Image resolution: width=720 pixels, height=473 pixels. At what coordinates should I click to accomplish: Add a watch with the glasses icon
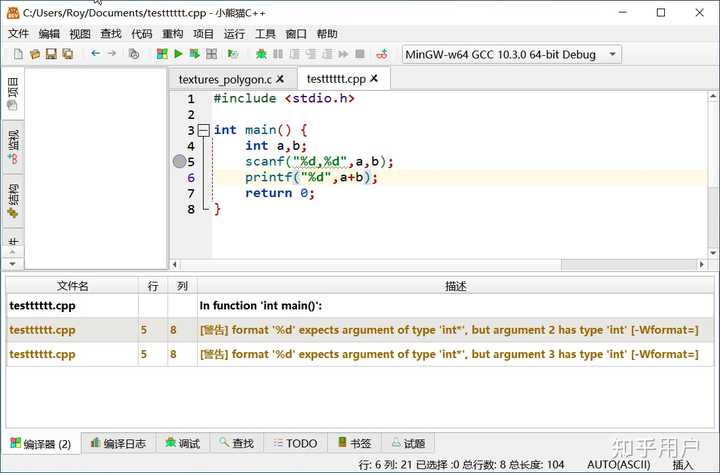pyautogui.click(x=382, y=54)
